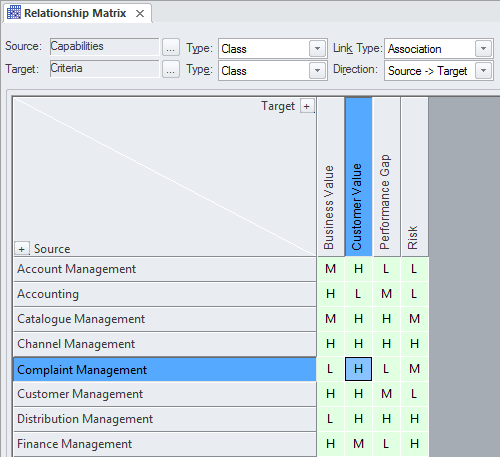Click Customer Management Customer Value cell
This screenshot has width=500, height=457.
click(x=359, y=394)
